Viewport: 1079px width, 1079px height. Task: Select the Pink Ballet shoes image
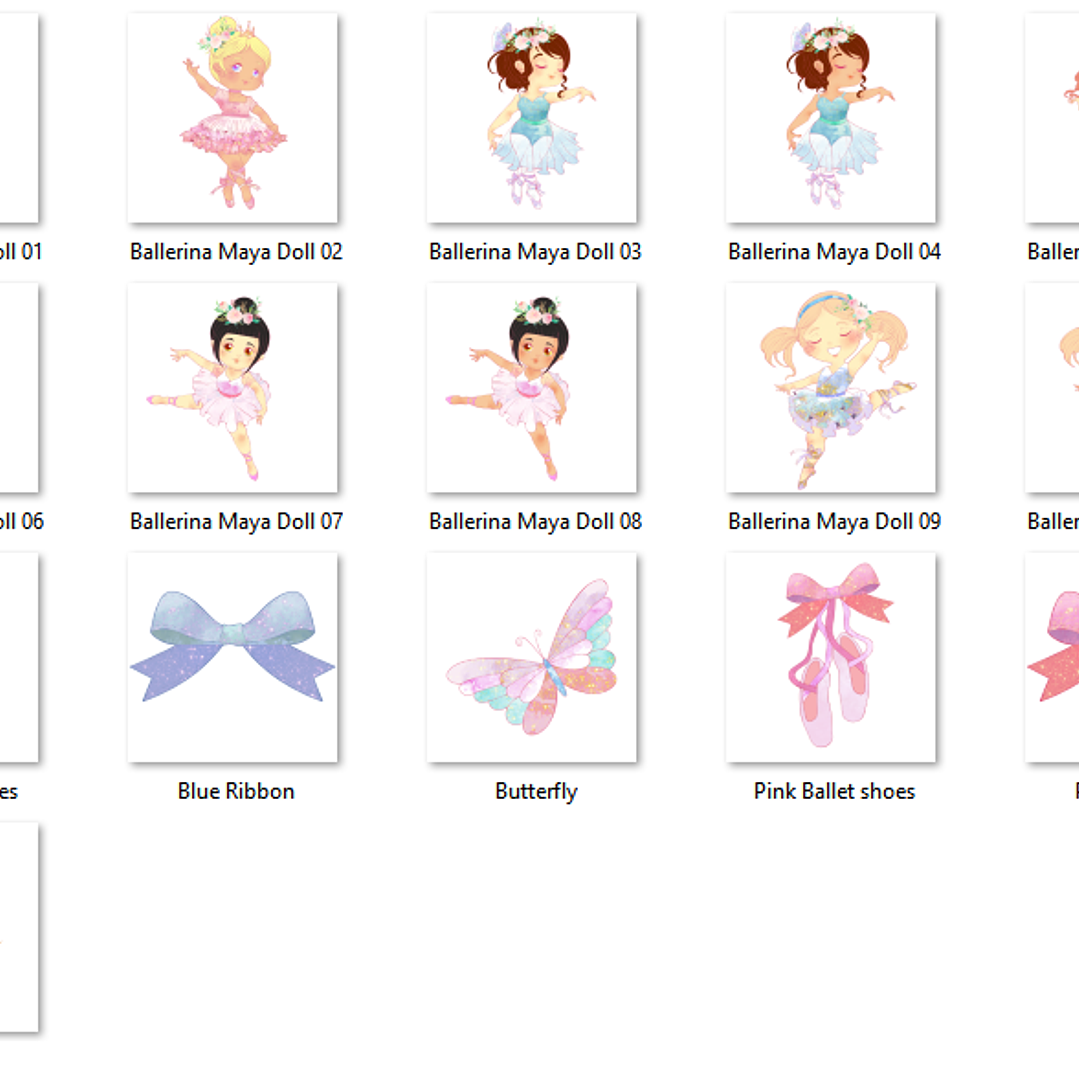830,658
